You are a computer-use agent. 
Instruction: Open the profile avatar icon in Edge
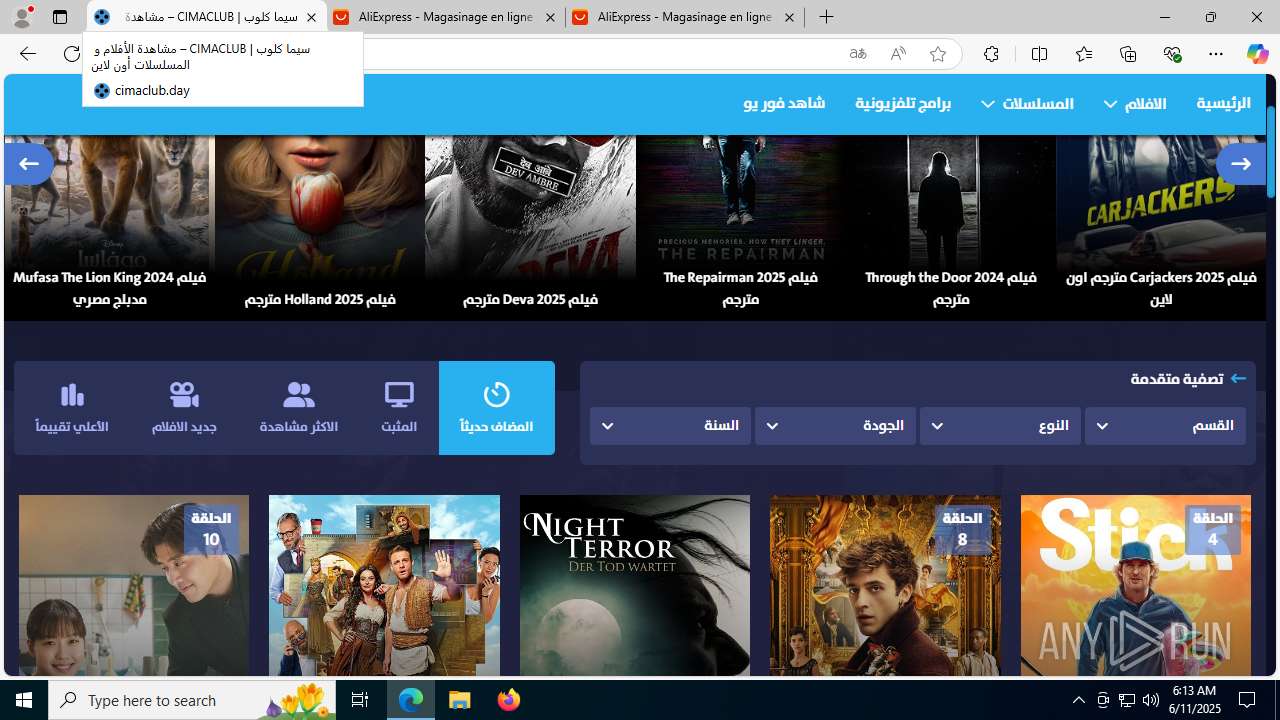pyautogui.click(x=23, y=17)
